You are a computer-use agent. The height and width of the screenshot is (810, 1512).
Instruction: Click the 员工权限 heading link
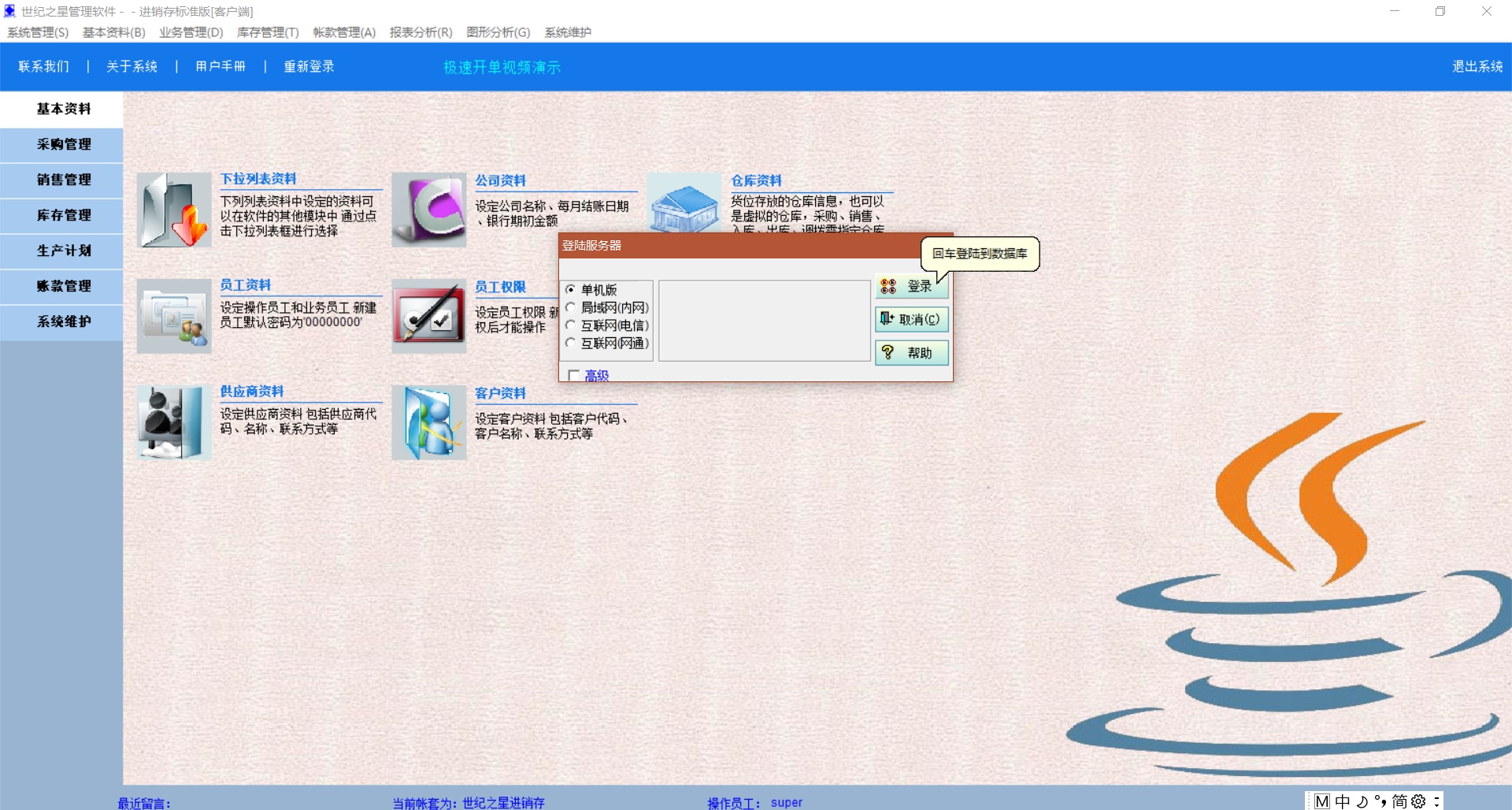pyautogui.click(x=500, y=288)
